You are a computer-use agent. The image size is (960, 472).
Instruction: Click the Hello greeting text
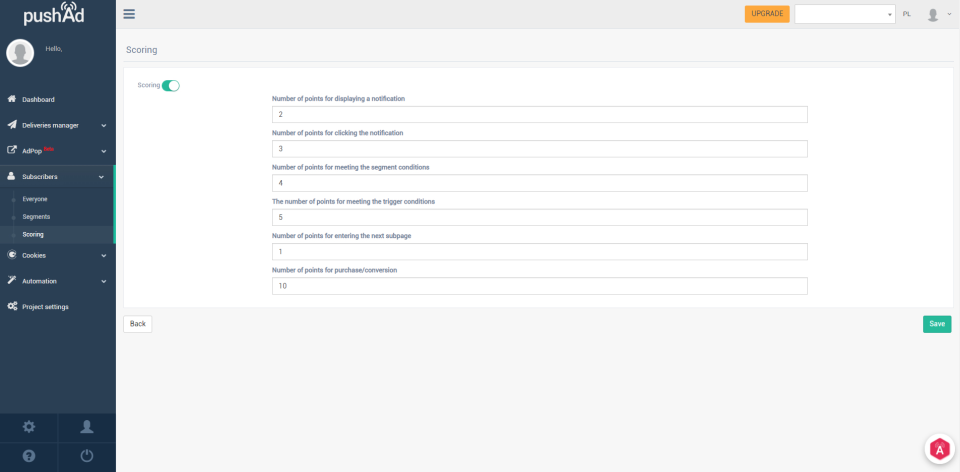coord(54,48)
